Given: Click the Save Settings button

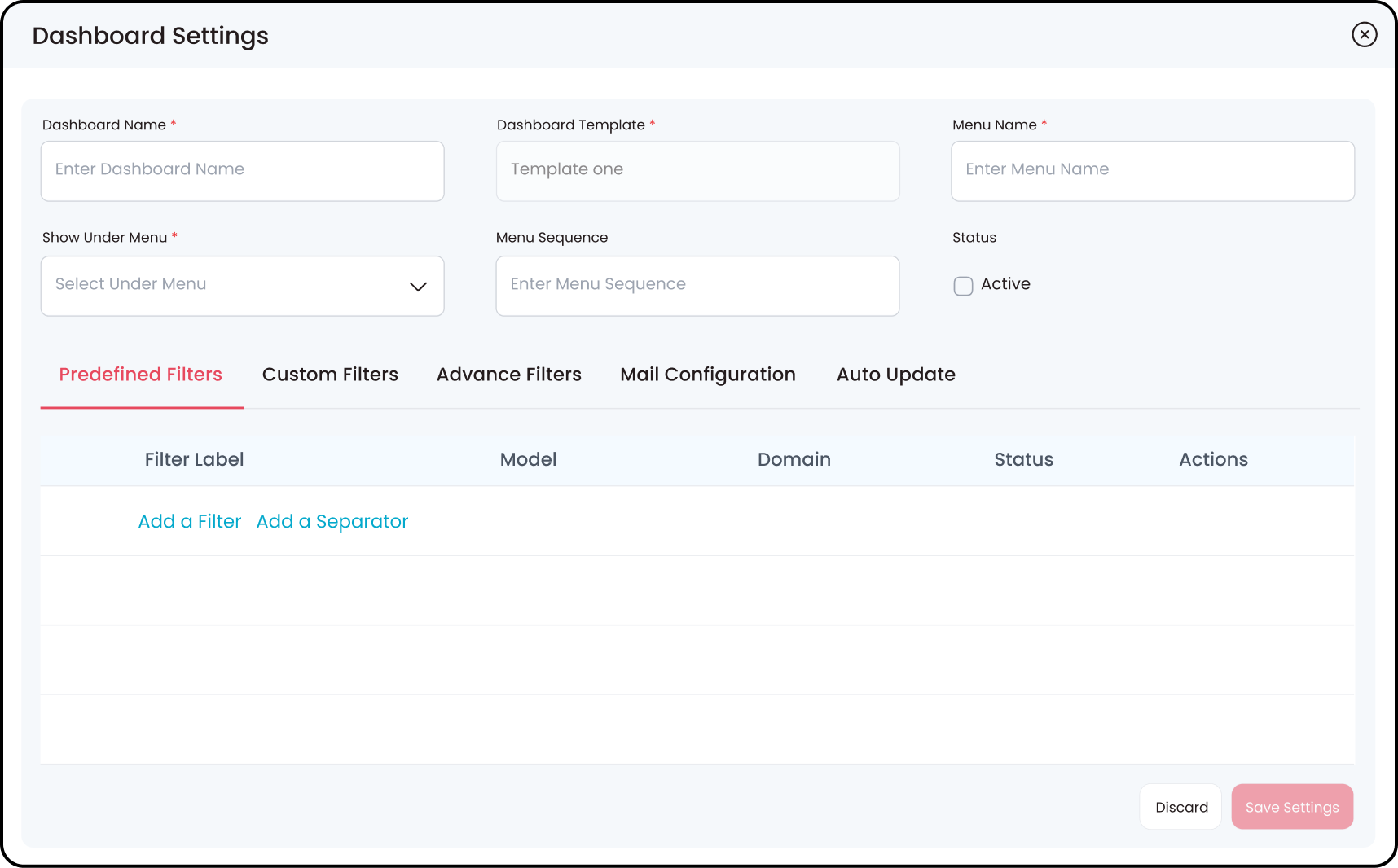Looking at the screenshot, I should pyautogui.click(x=1291, y=807).
